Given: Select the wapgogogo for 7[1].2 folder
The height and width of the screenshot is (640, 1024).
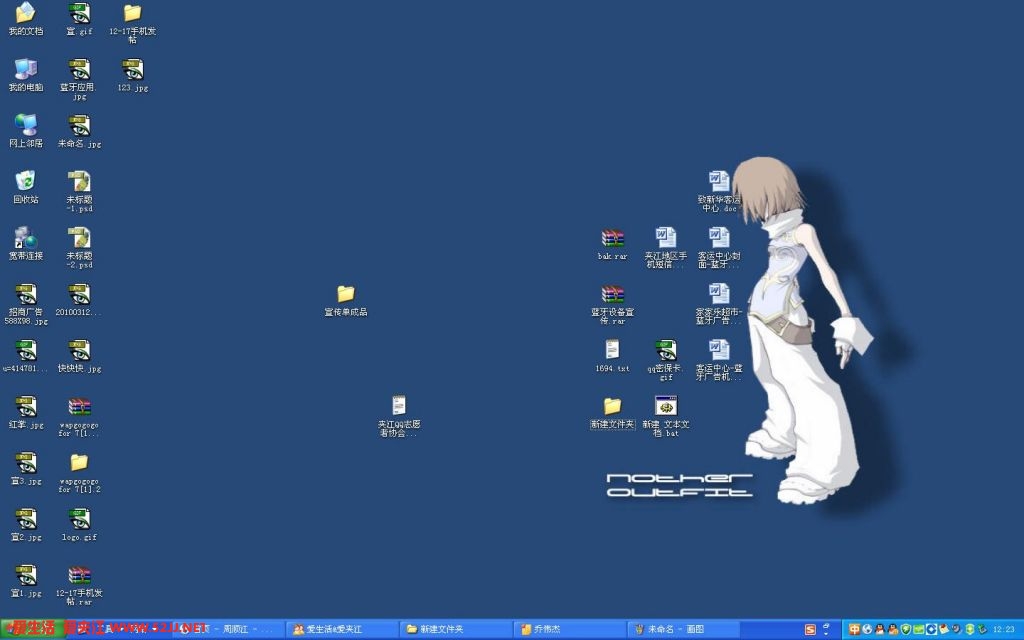Looking at the screenshot, I should pyautogui.click(x=79, y=473).
